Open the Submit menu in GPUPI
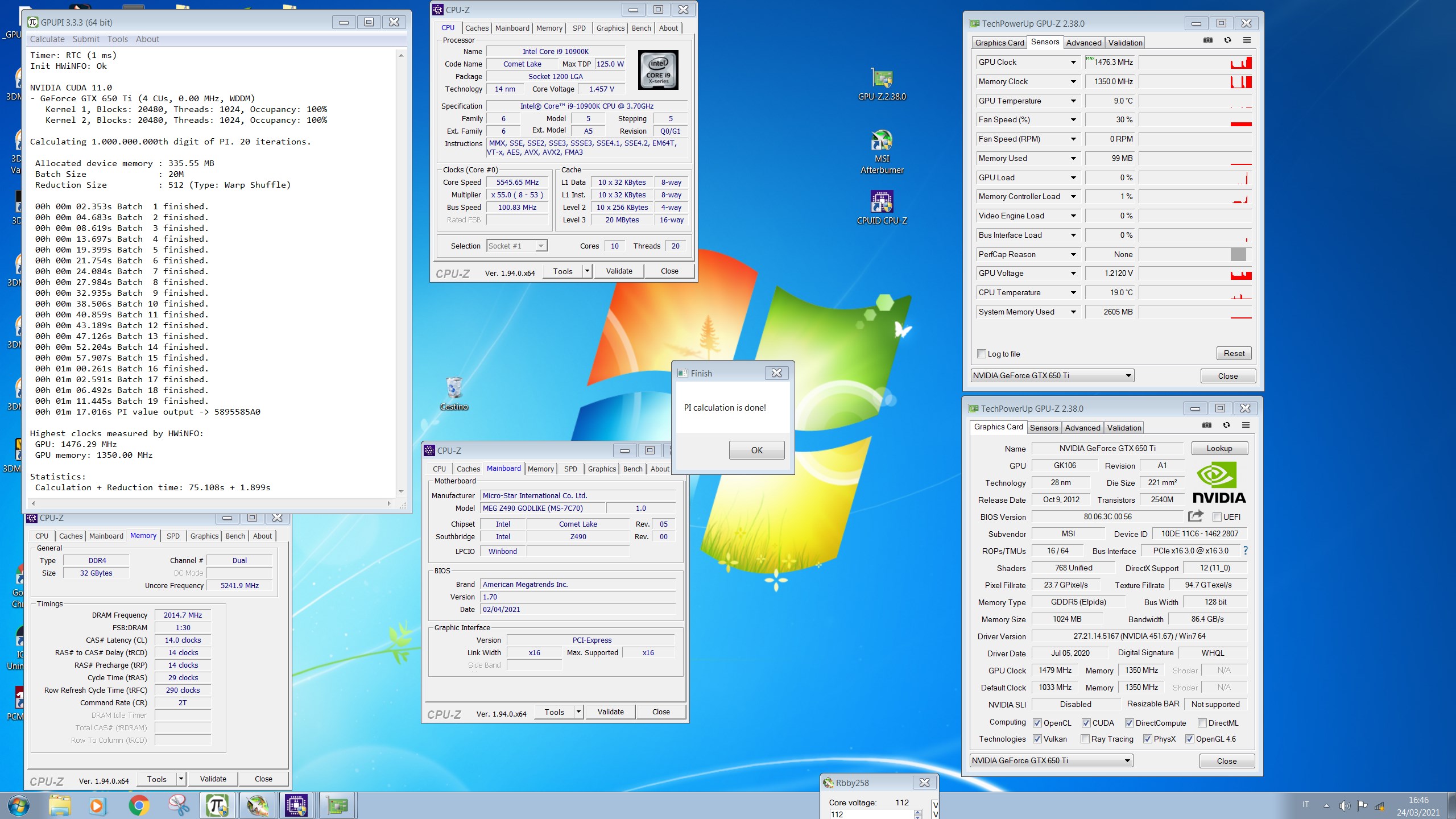1456x819 pixels. point(86,39)
